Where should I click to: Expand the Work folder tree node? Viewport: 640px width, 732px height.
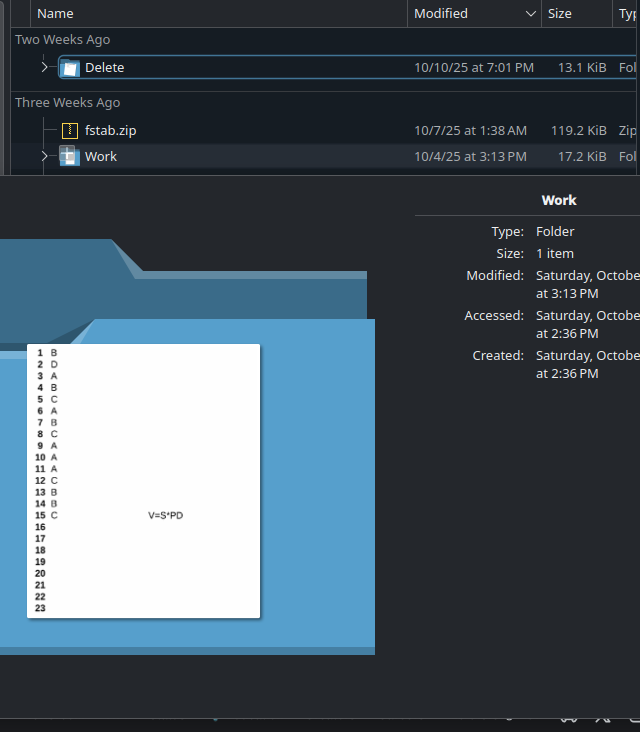point(44,156)
